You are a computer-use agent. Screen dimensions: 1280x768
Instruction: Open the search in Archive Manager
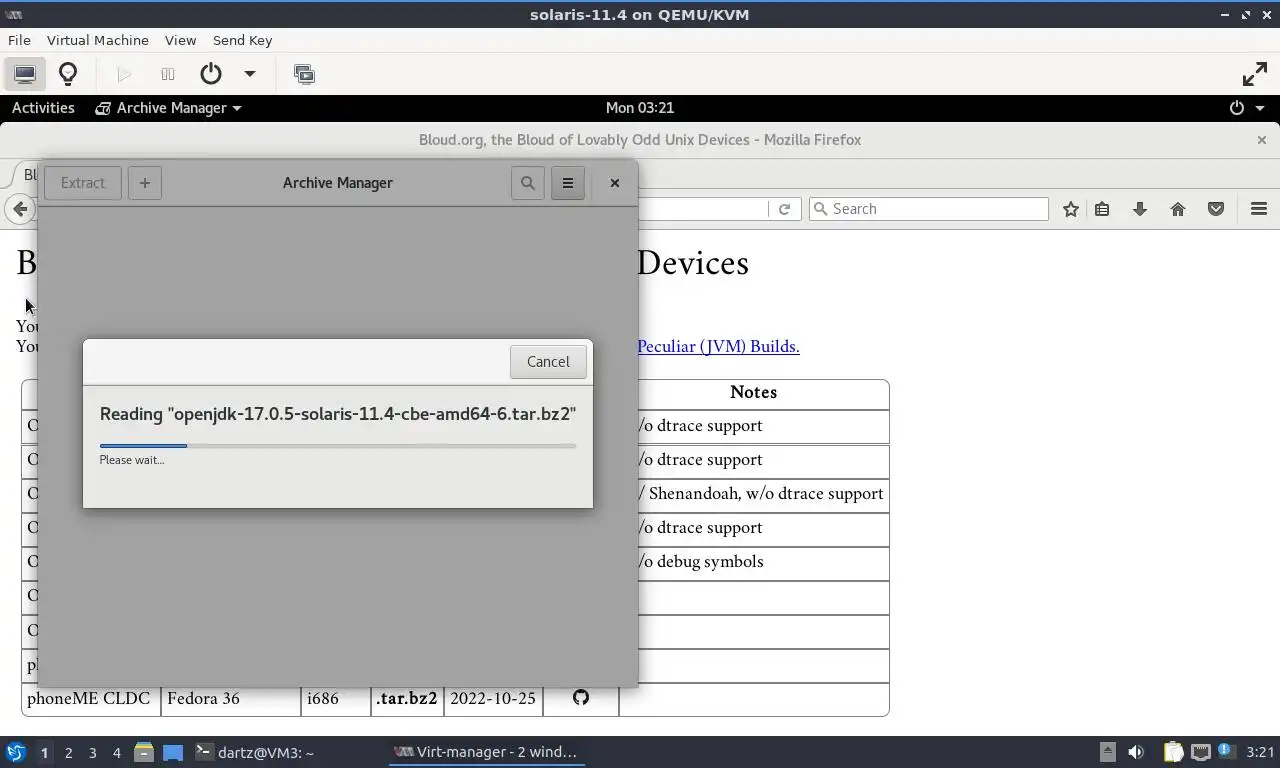coord(528,183)
